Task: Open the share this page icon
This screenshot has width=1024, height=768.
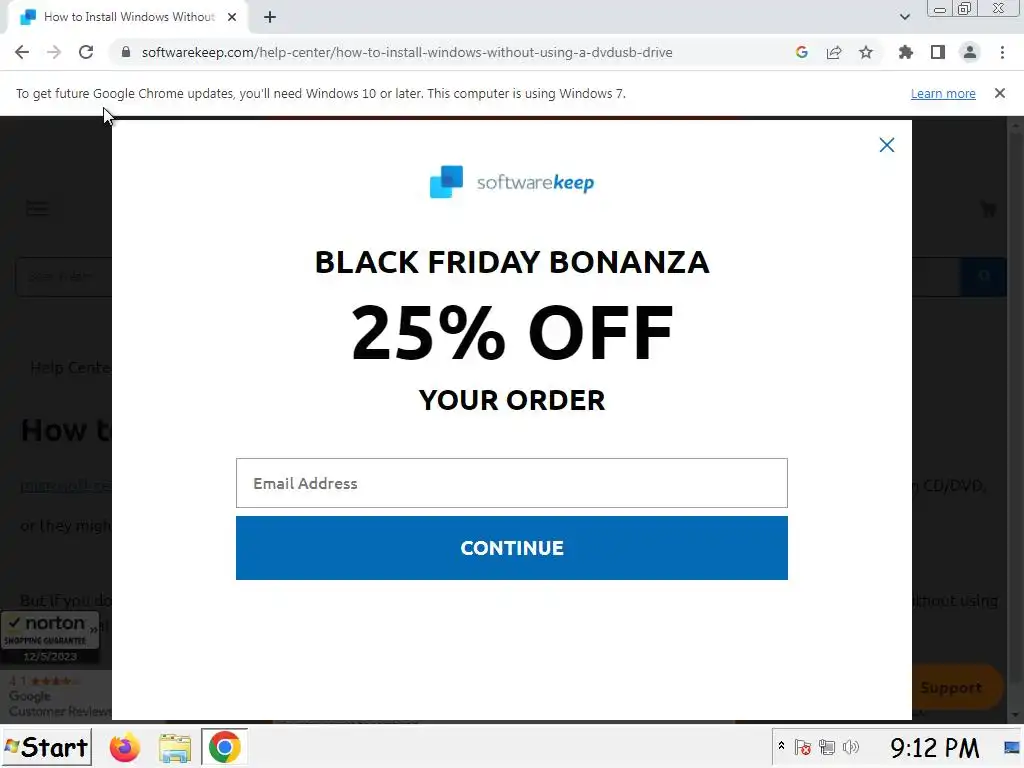Action: 834,52
